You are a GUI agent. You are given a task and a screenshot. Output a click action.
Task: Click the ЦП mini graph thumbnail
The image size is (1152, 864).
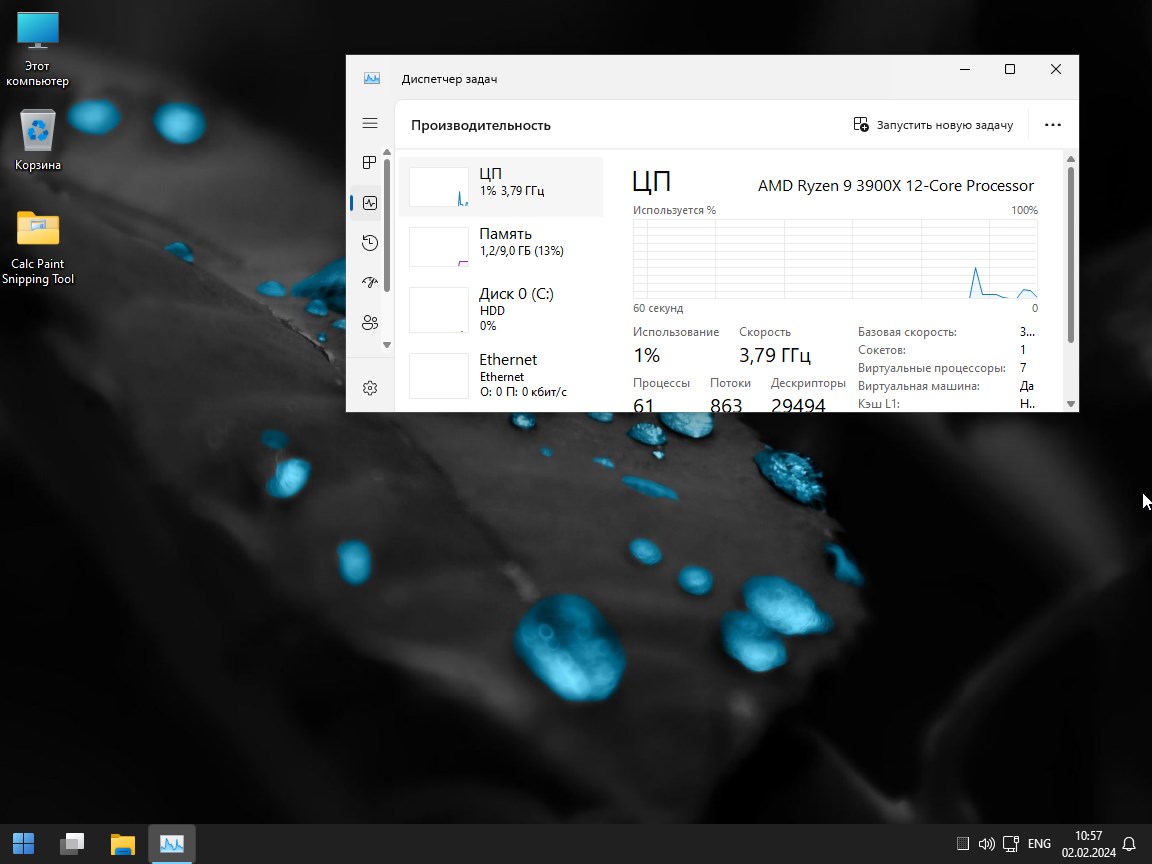pyautogui.click(x=439, y=187)
